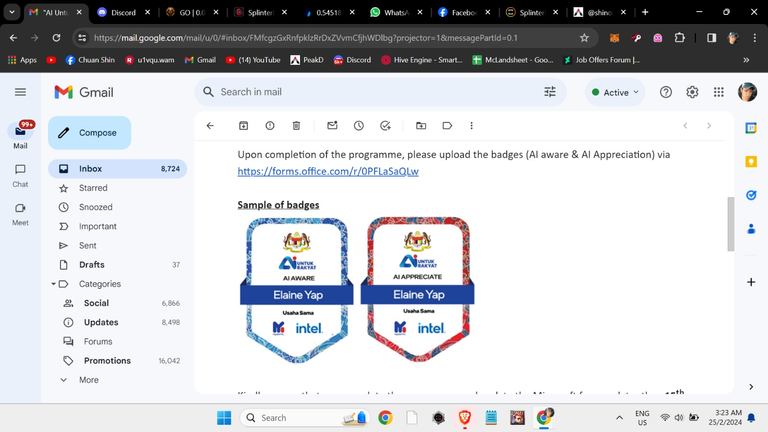Open more email actions menu
Screen dimensions: 768x432
click(x=472, y=126)
